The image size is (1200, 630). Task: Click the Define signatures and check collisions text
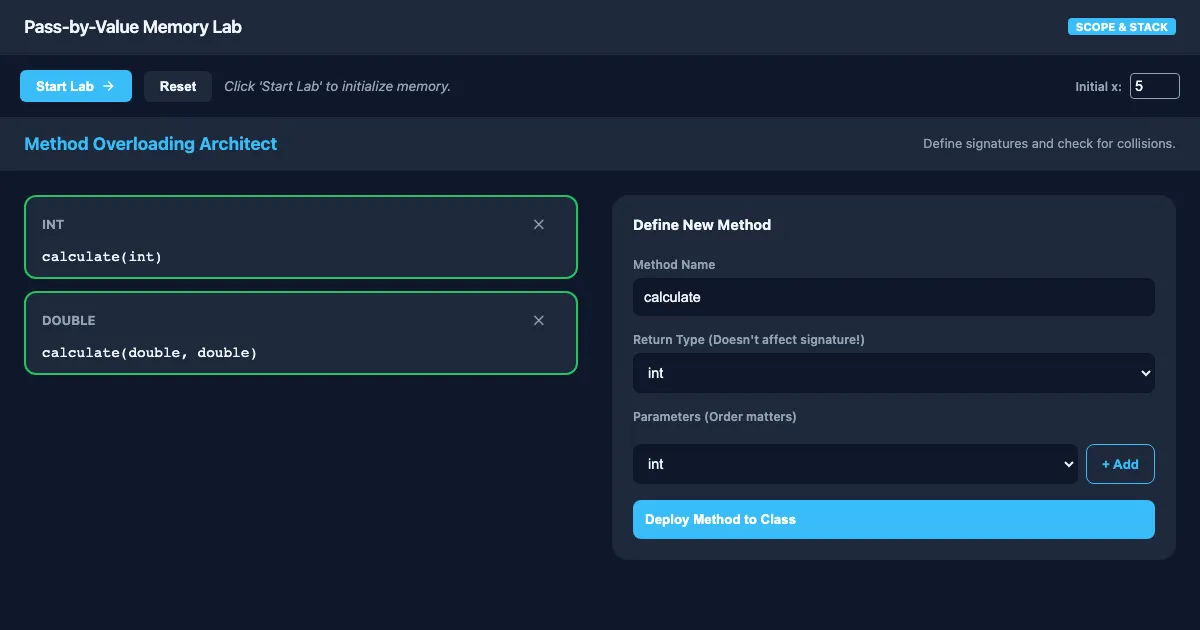(1049, 144)
